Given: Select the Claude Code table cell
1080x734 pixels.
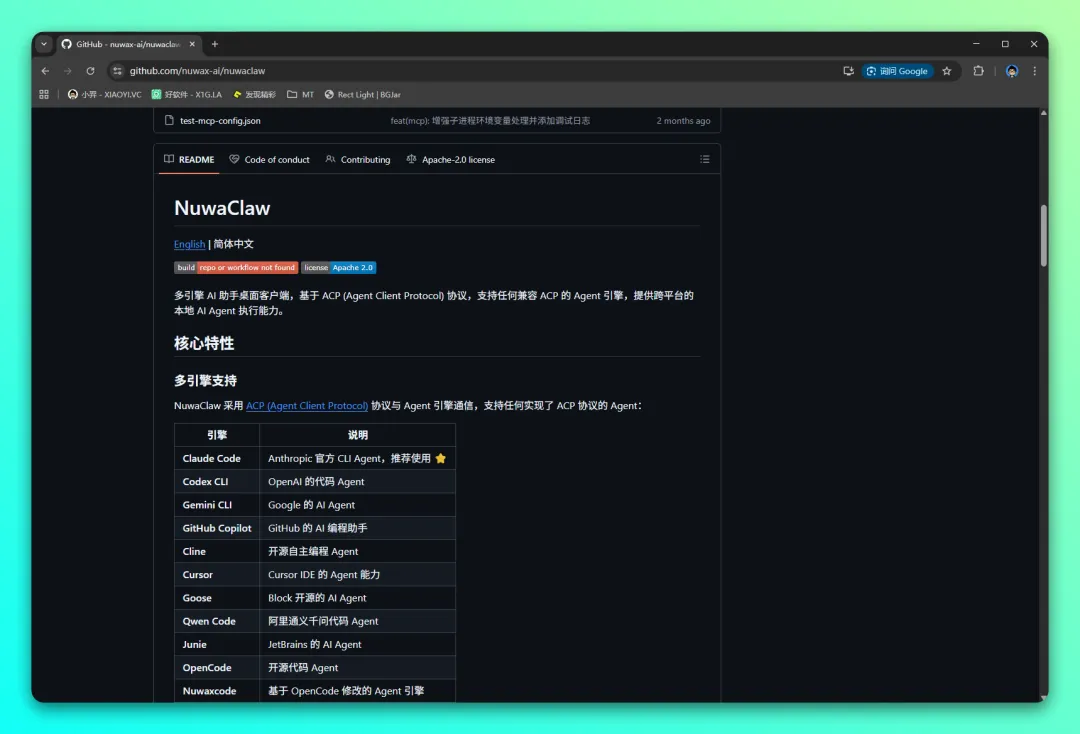Looking at the screenshot, I should 216,459.
